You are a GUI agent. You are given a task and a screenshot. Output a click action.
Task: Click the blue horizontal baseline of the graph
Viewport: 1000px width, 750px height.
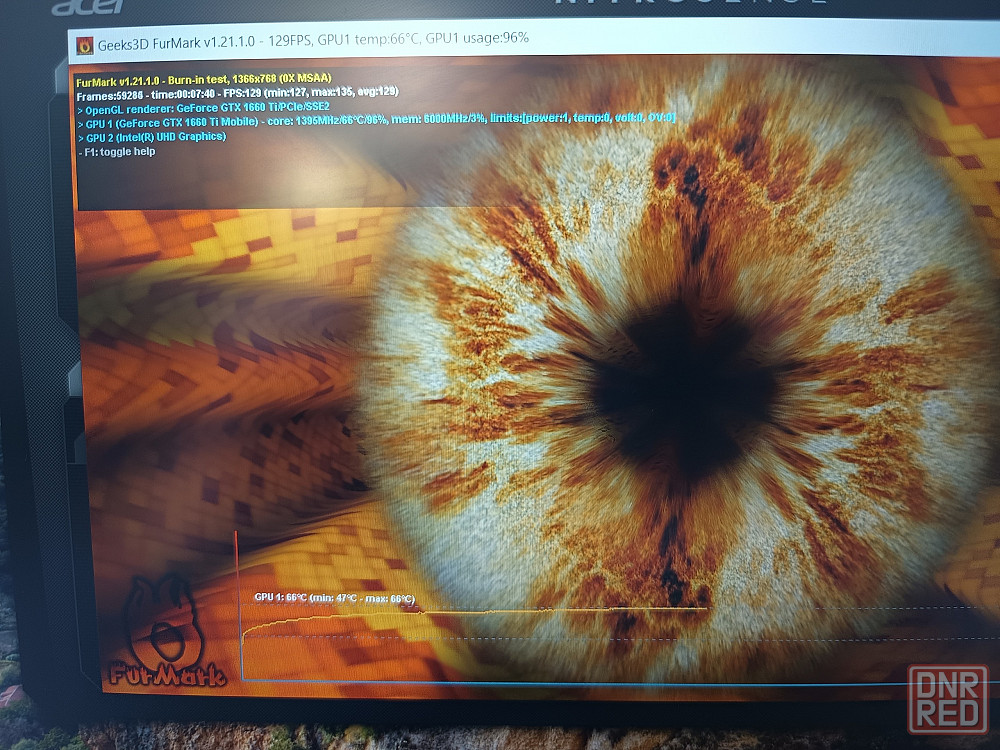[600, 685]
